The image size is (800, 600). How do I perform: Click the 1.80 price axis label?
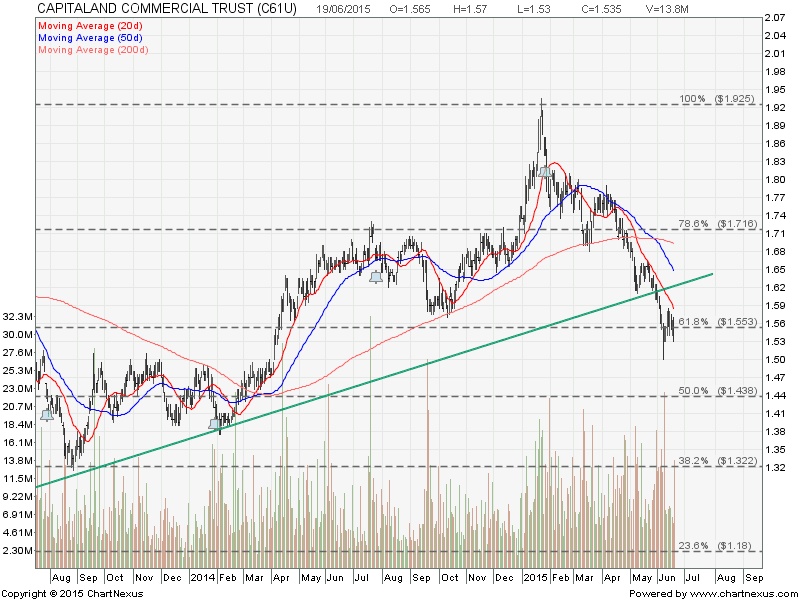(774, 180)
